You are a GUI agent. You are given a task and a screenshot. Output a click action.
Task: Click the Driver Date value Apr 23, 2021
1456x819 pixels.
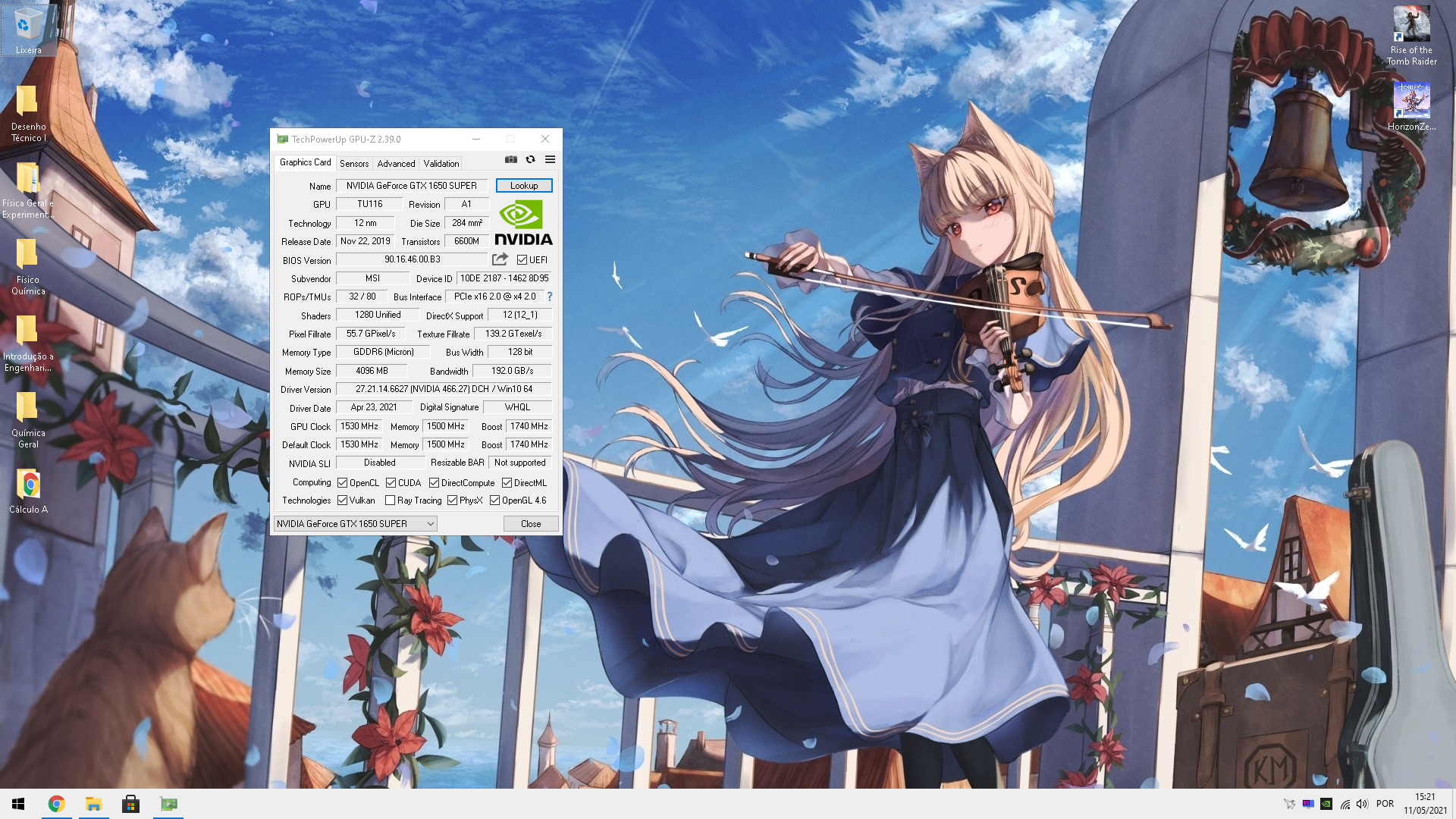tap(374, 407)
